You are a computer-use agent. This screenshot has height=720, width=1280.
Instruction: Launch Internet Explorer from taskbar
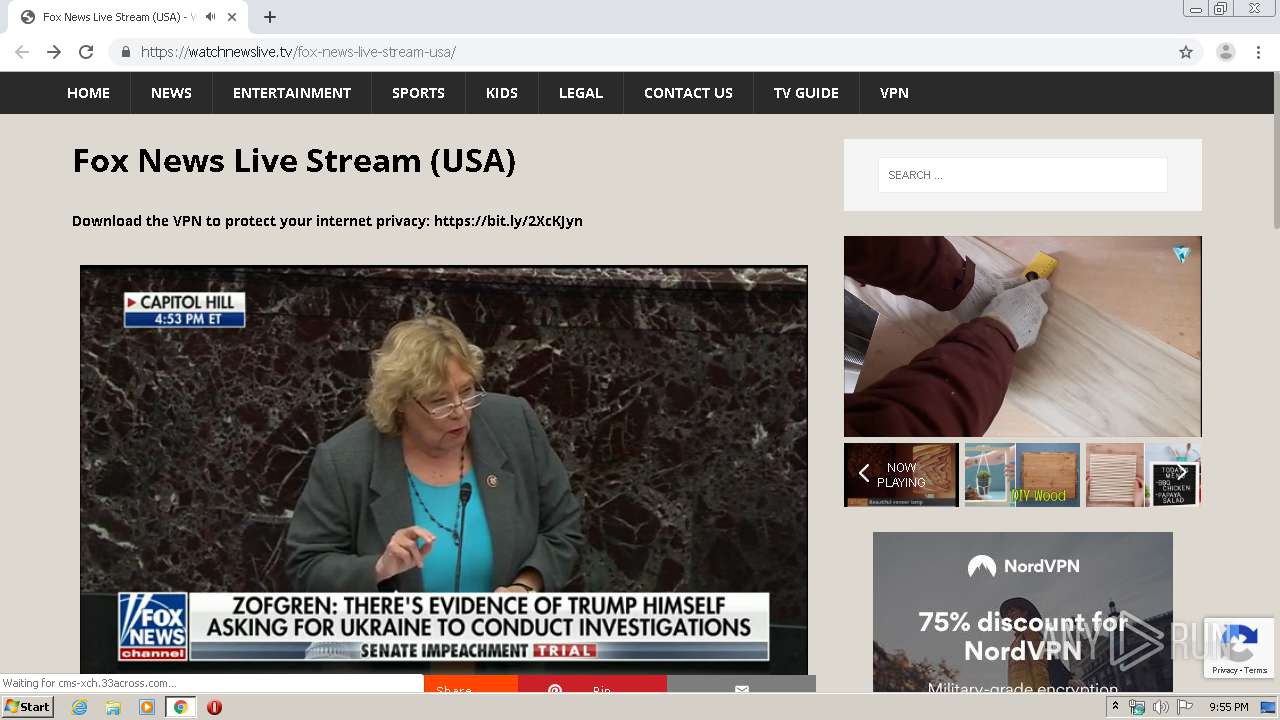(80, 707)
